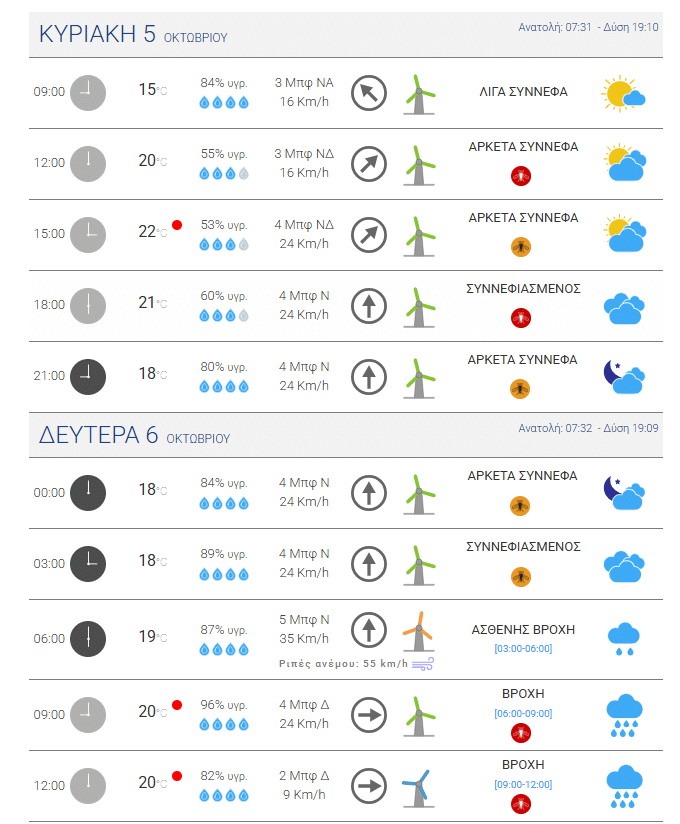
Task: Click the moon-and-cloud icon at Sunday 21:00
Action: pos(624,377)
